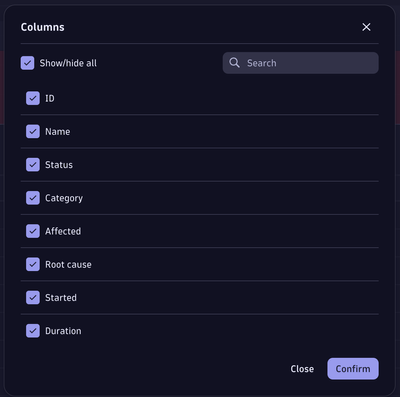400x397 pixels.
Task: Uncheck the Name column checkbox
Action: click(33, 131)
